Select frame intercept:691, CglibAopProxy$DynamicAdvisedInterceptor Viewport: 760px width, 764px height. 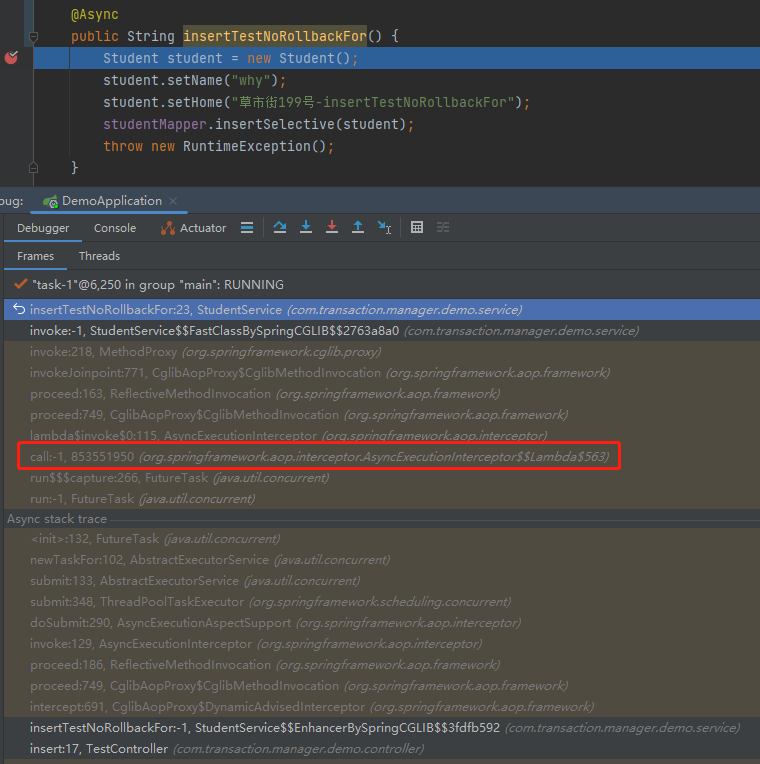(x=382, y=707)
